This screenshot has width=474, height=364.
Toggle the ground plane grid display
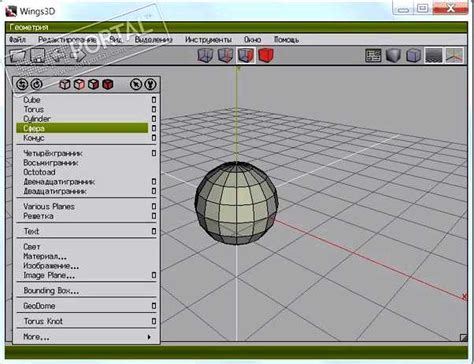click(434, 55)
